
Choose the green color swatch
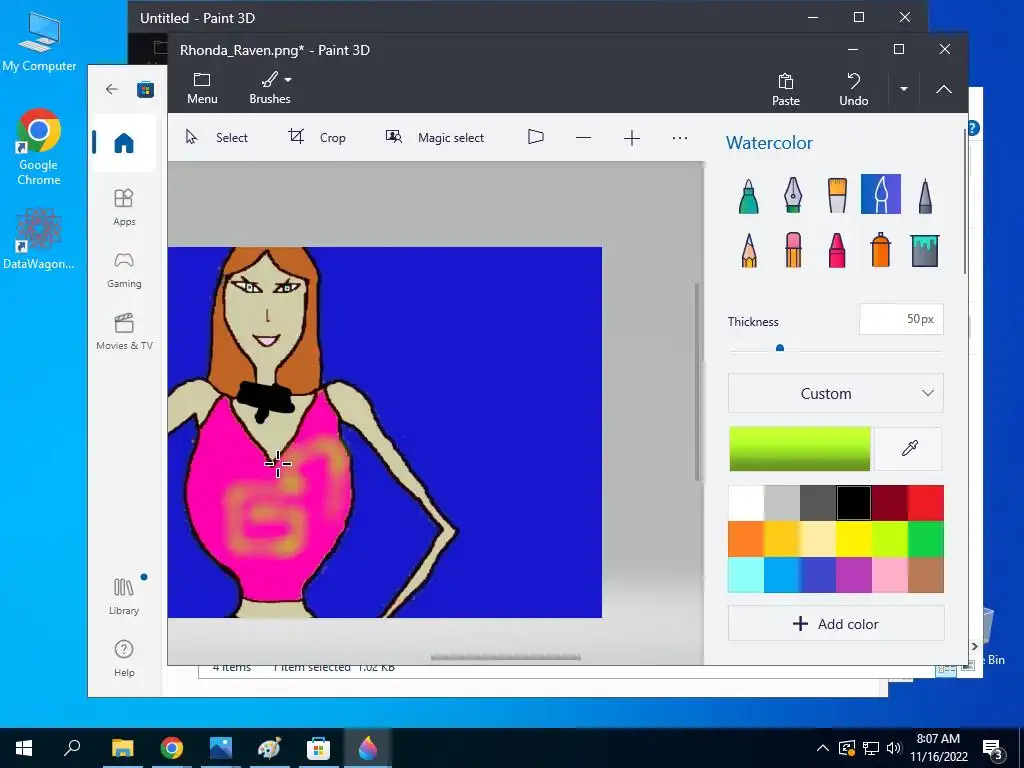coord(925,539)
